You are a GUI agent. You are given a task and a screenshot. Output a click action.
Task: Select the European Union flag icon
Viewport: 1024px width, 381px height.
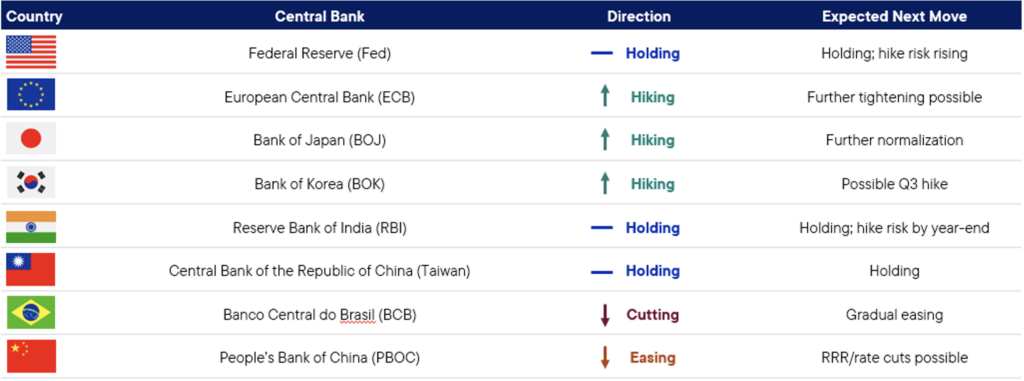pyautogui.click(x=31, y=95)
